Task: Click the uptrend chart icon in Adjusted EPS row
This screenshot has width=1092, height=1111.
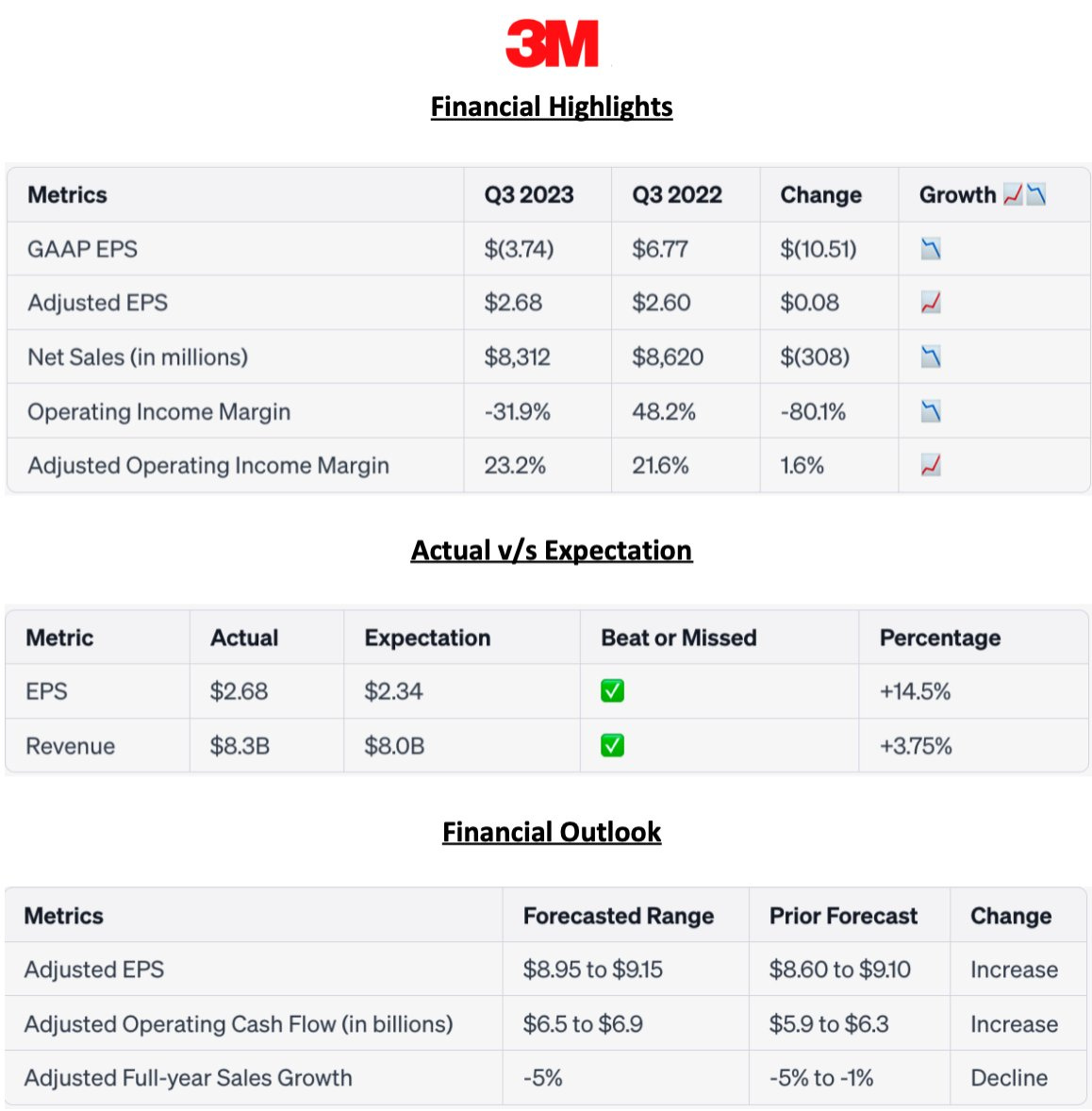Action: tap(931, 303)
